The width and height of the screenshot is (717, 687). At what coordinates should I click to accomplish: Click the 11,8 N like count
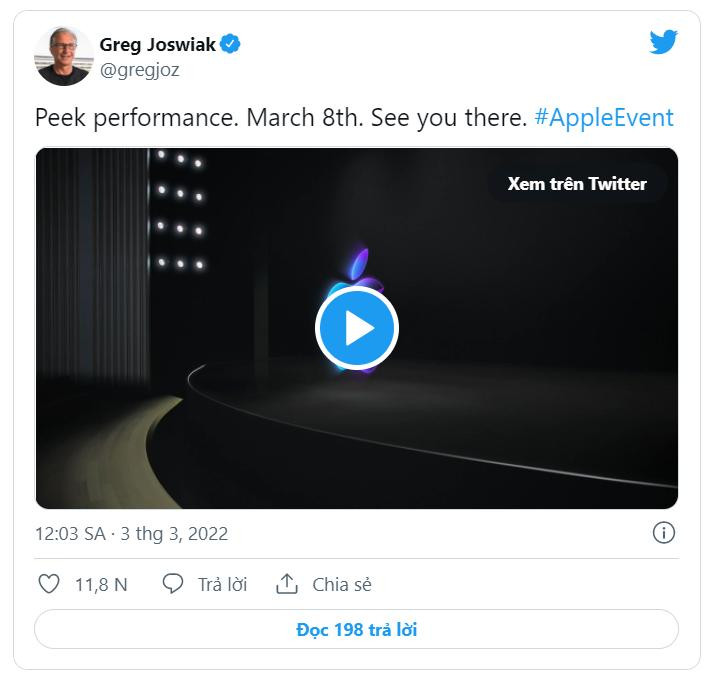[101, 585]
